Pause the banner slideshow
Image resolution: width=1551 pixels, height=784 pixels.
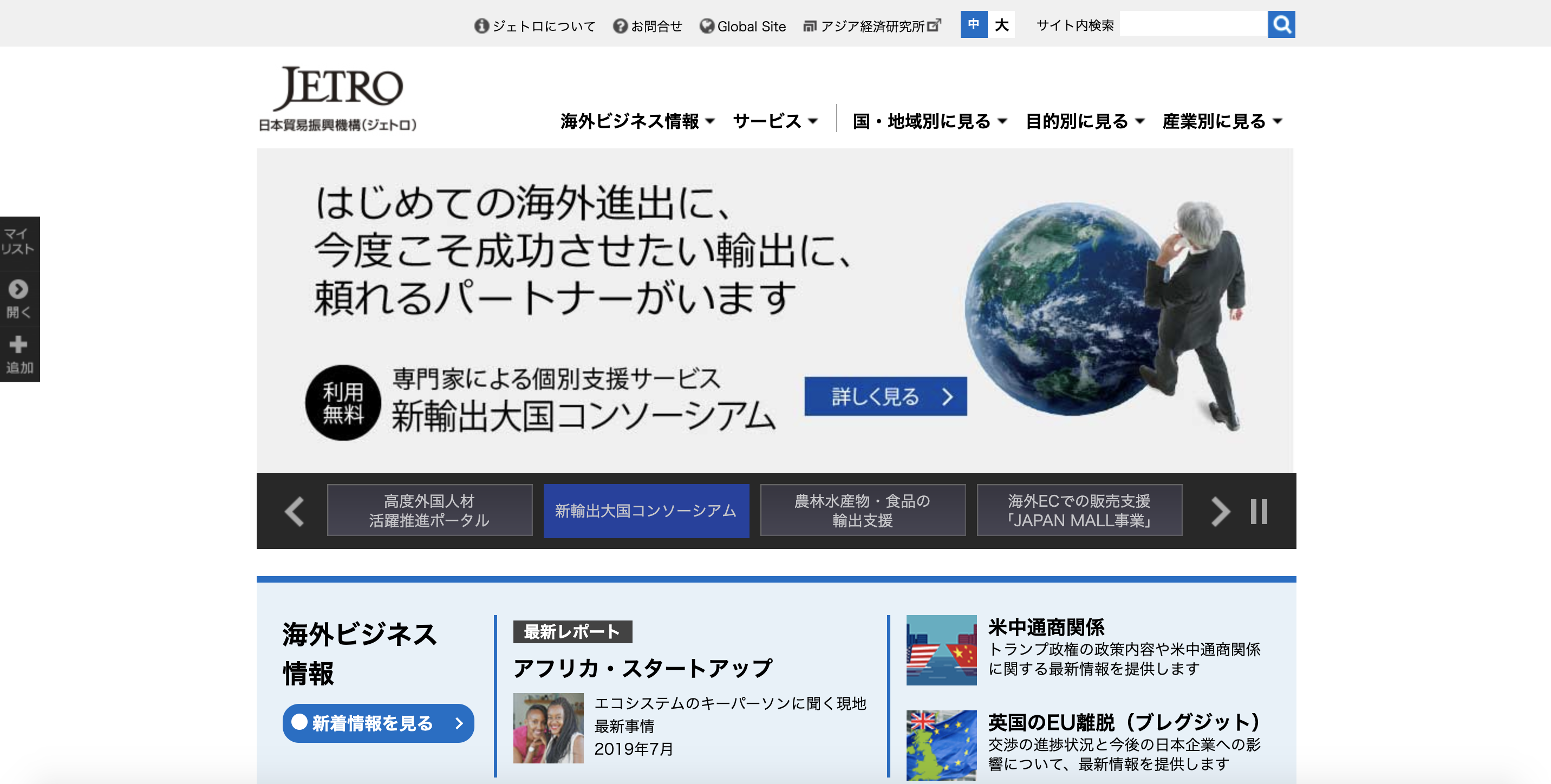point(1259,511)
